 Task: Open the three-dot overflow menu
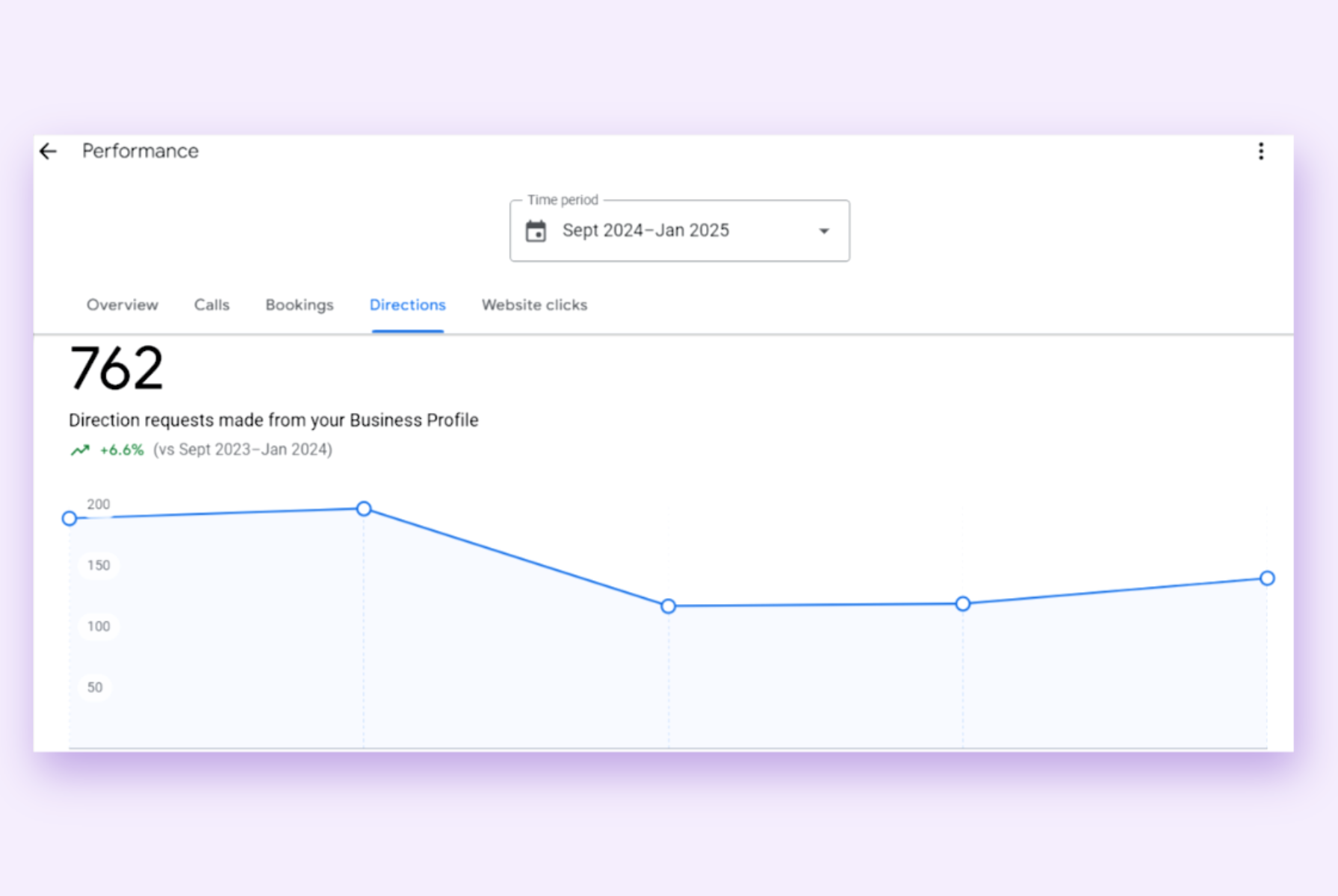point(1261,152)
